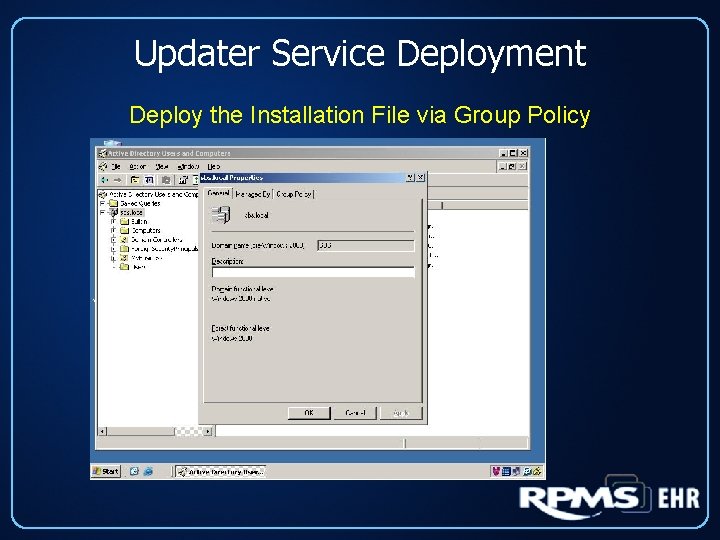Open the View menu

(x=162, y=166)
